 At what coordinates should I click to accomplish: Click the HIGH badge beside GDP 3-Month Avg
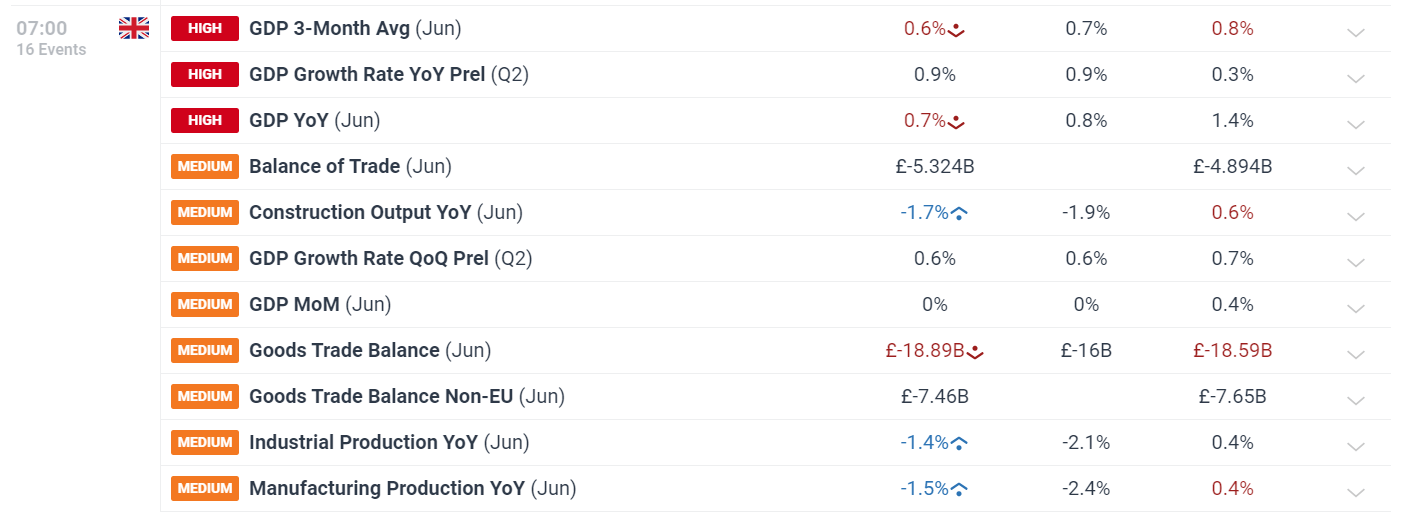click(205, 28)
